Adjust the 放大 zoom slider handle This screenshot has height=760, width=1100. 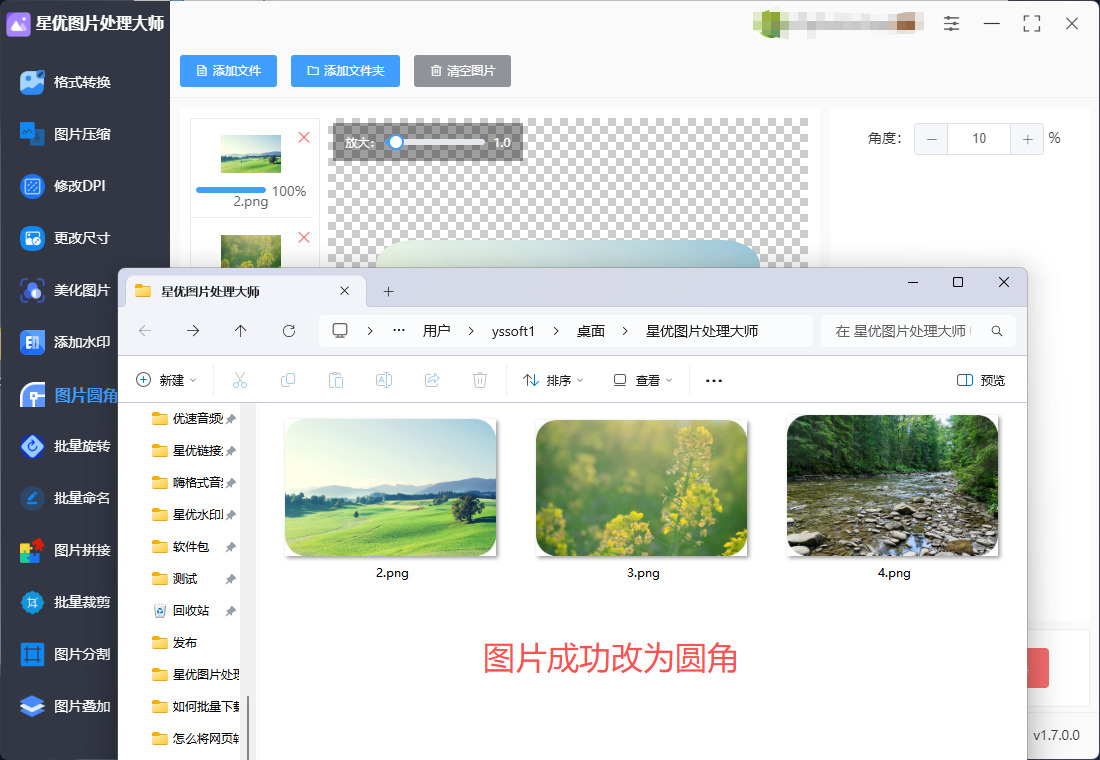[x=396, y=142]
